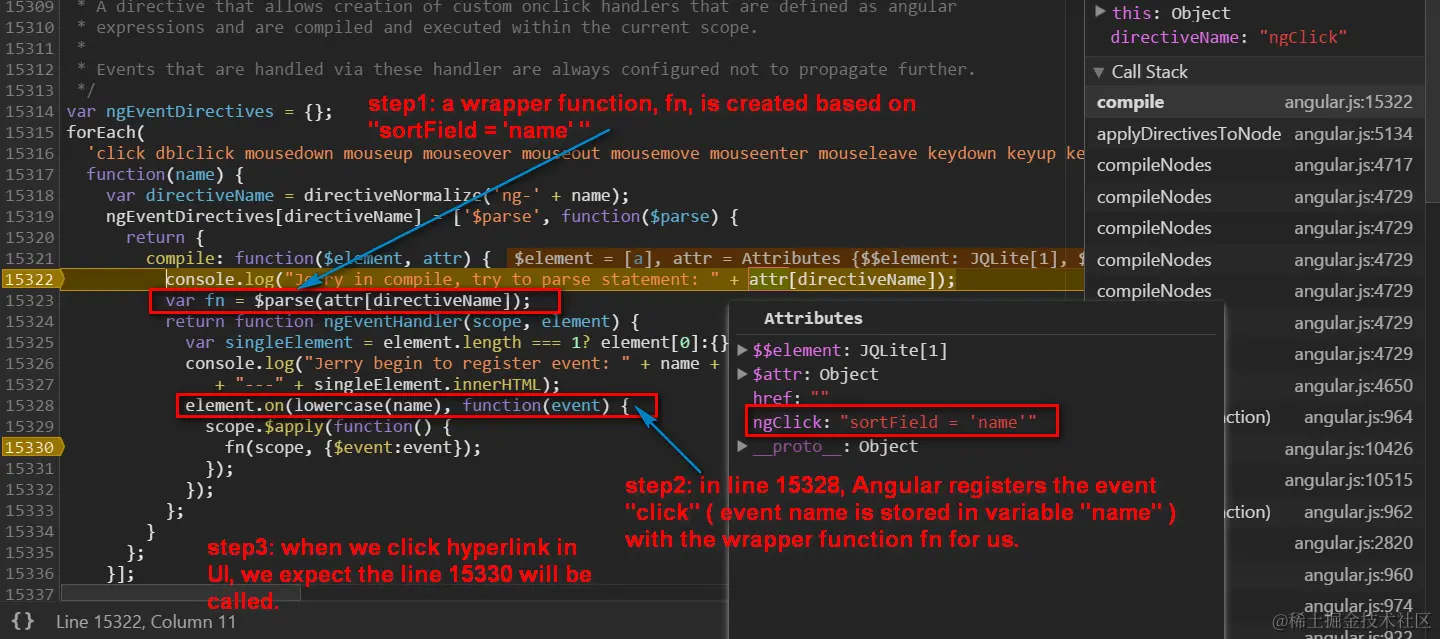The width and height of the screenshot is (1440, 639).
Task: Click 'Line 15322, Column 11' status text
Action: point(146,622)
